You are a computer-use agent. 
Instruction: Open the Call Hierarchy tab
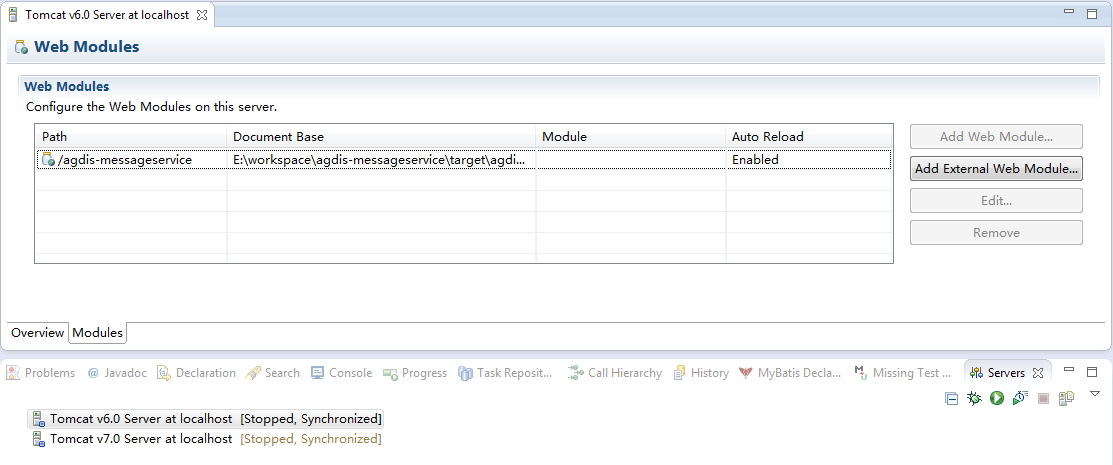click(x=615, y=373)
